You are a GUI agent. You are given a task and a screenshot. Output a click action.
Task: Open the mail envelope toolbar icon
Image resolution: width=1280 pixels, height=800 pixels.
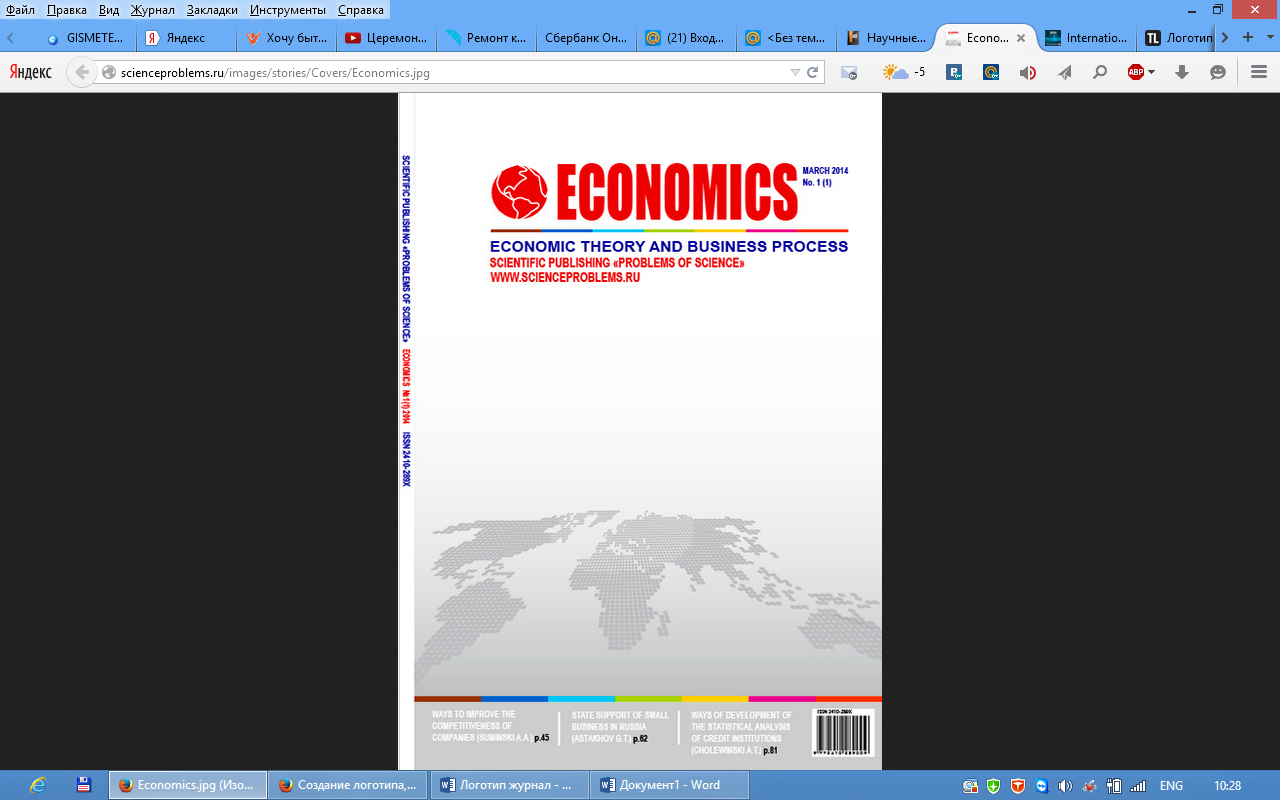click(x=849, y=72)
